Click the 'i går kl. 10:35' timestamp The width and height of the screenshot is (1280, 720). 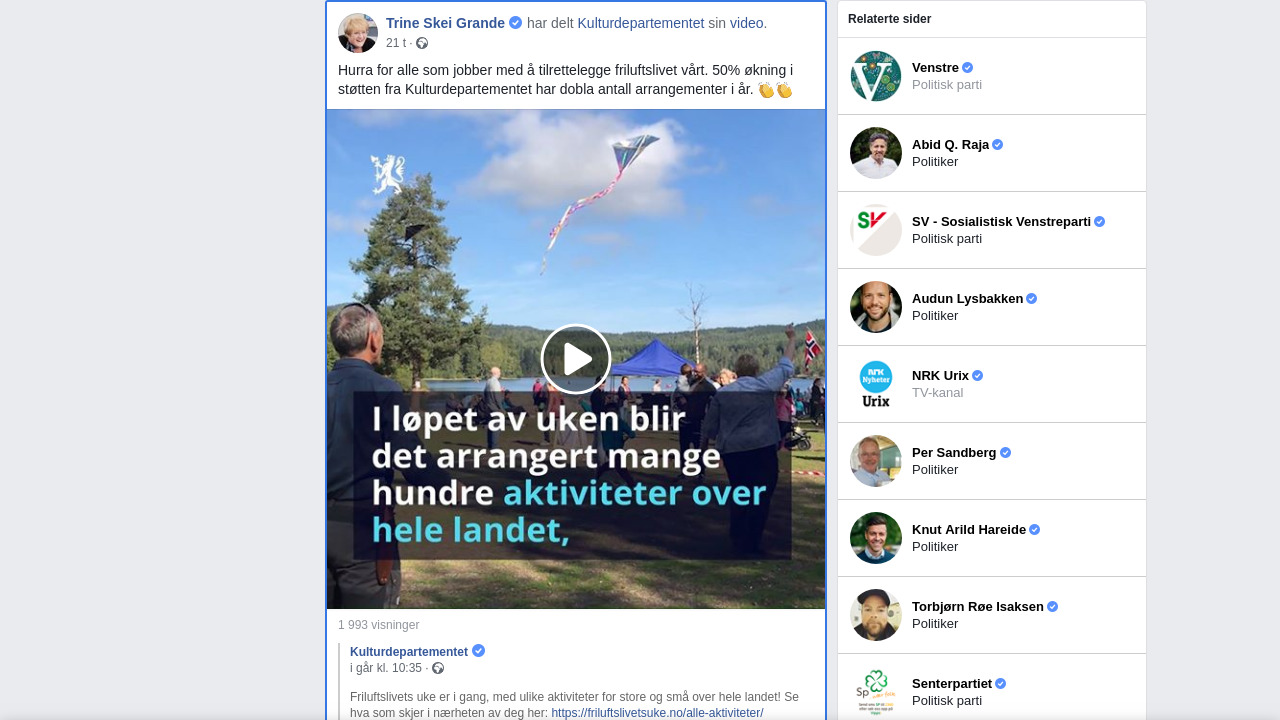[386, 668]
